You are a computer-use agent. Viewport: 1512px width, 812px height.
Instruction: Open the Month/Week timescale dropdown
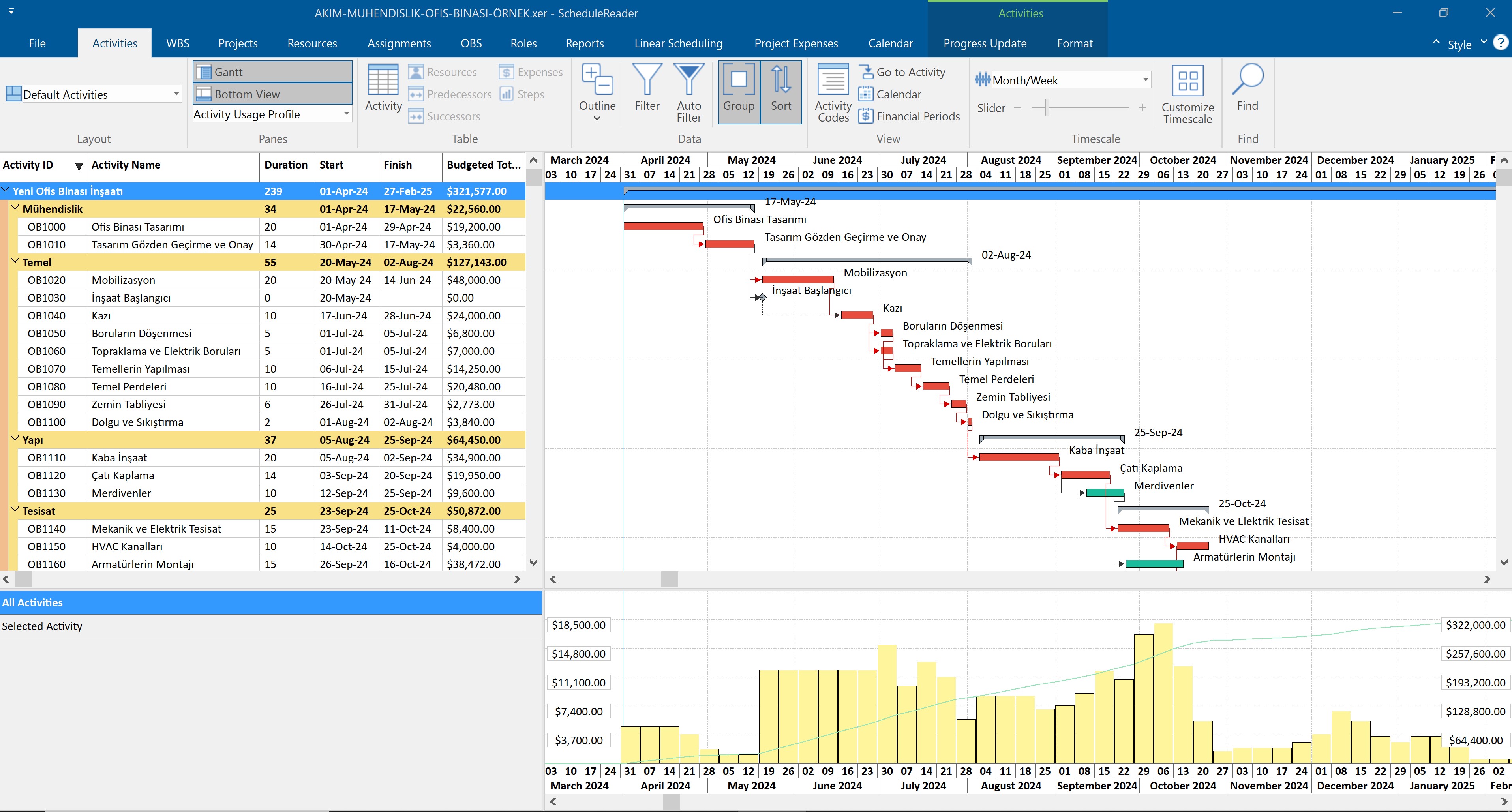[x=1145, y=80]
